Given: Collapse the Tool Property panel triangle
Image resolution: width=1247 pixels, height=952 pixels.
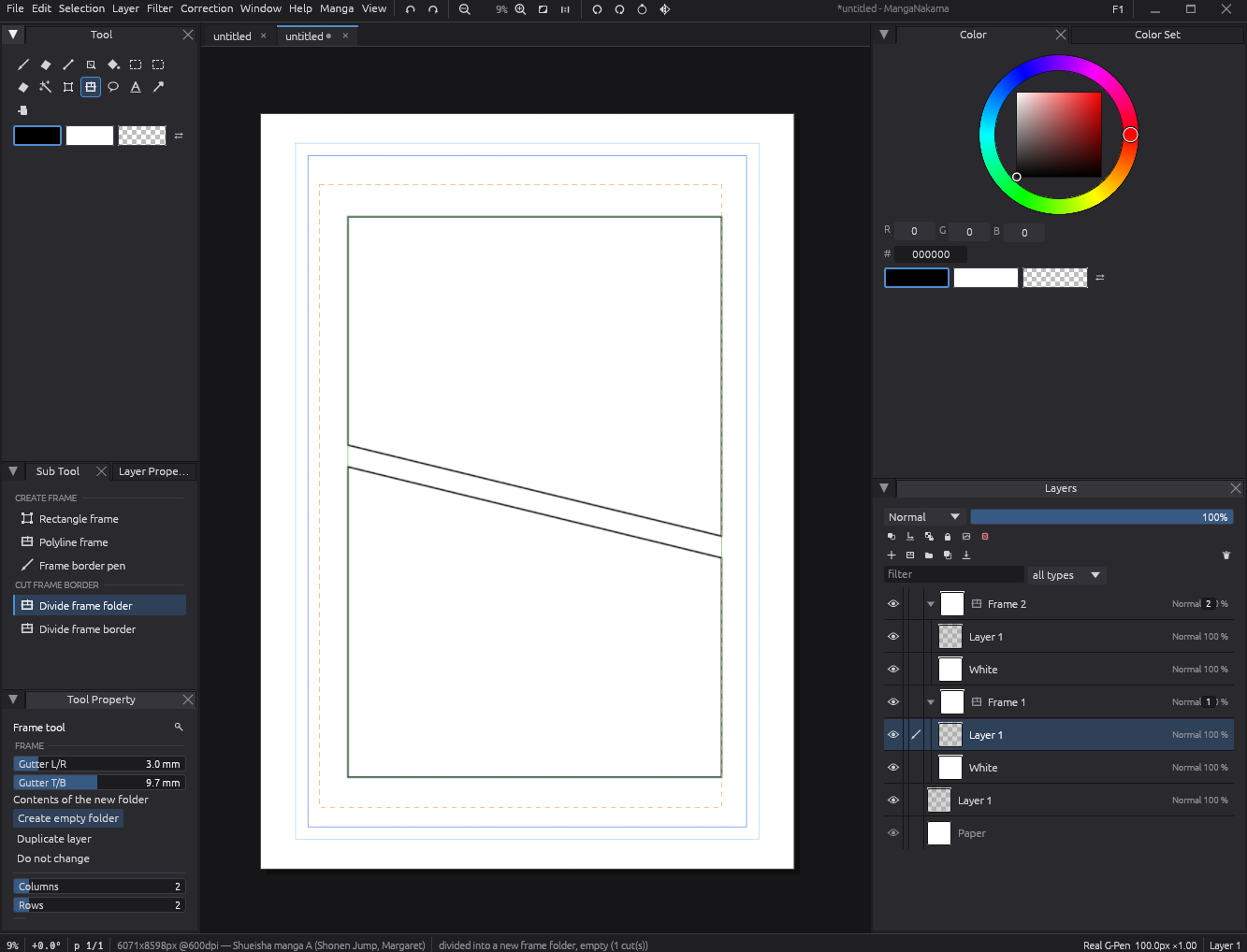Looking at the screenshot, I should tap(13, 700).
